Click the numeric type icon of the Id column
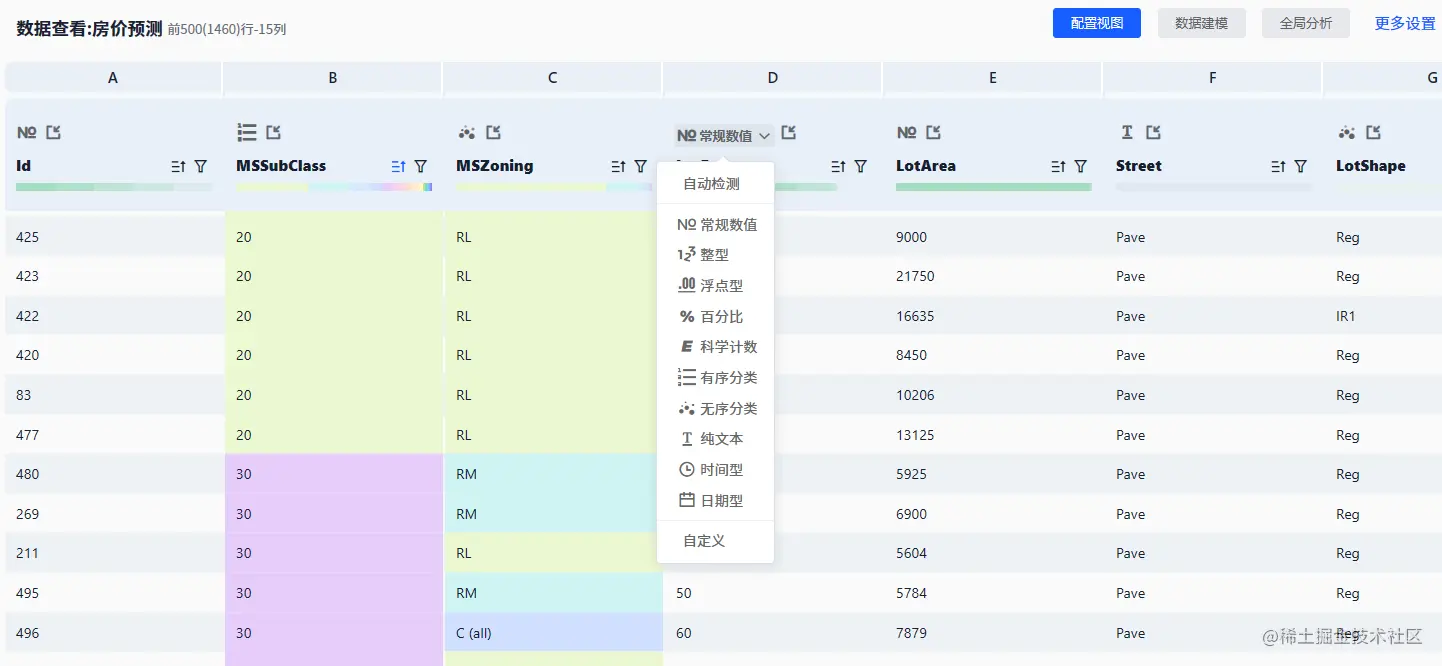The image size is (1442, 666). point(27,132)
